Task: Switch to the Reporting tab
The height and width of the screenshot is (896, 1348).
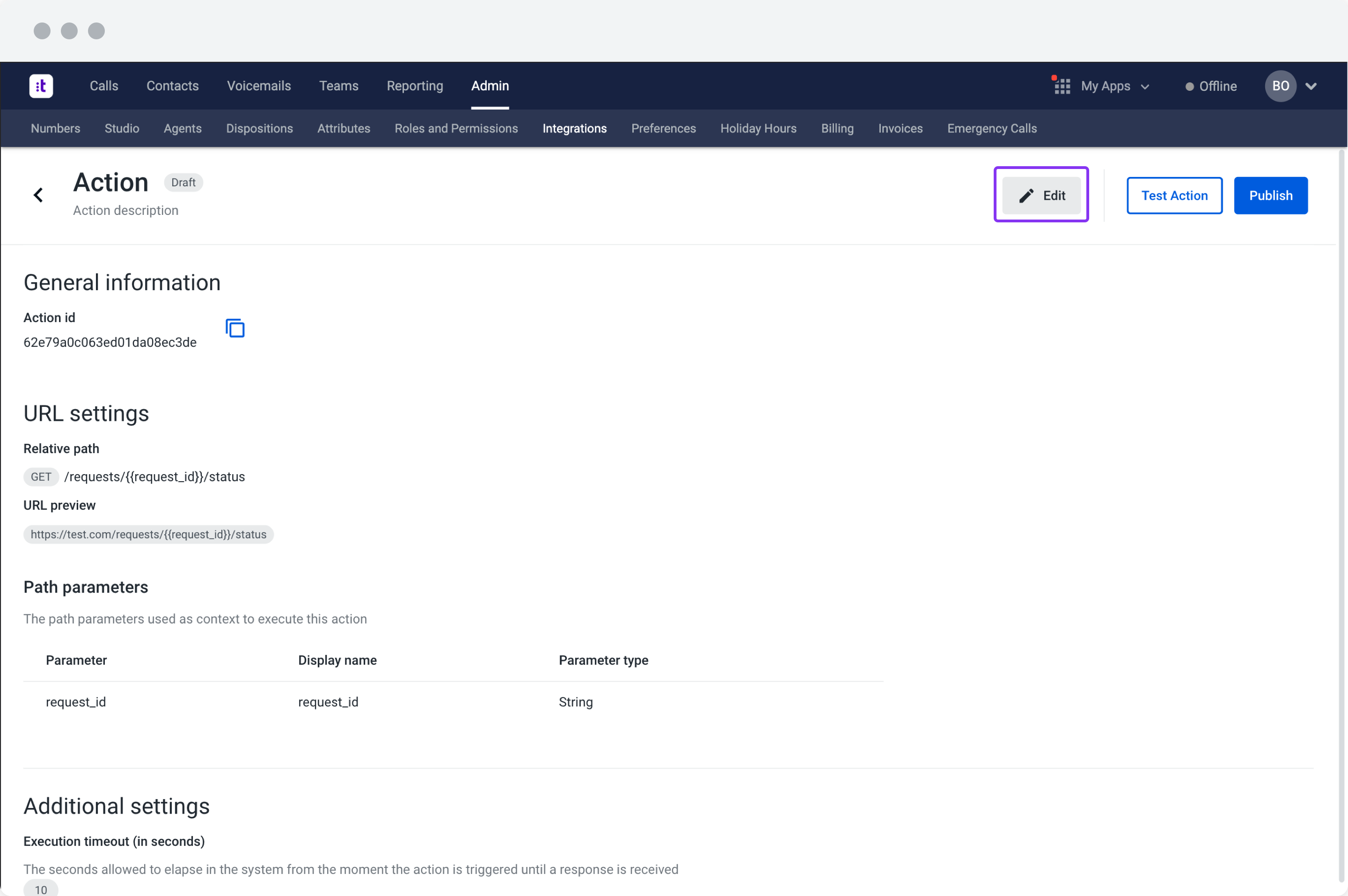Action: pyautogui.click(x=415, y=86)
